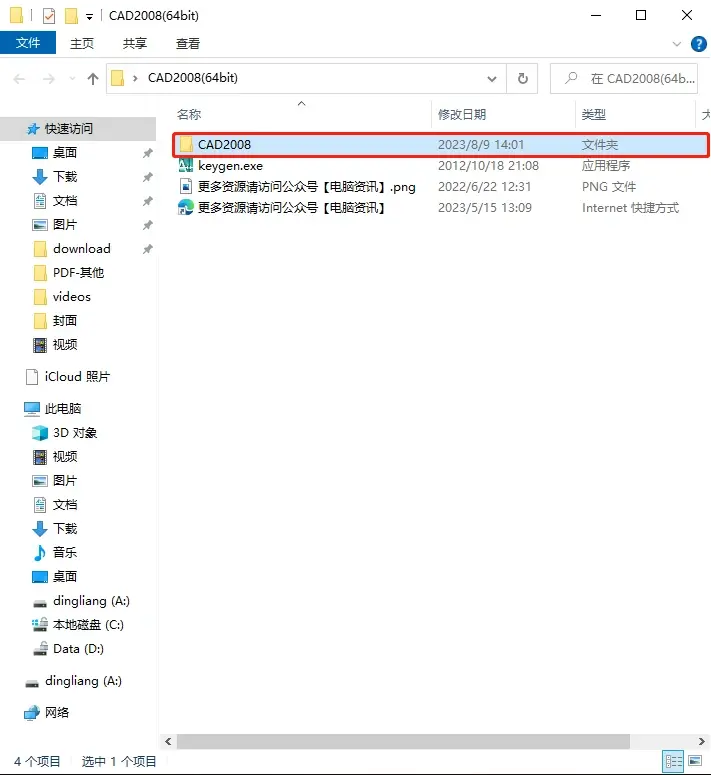The image size is (711, 775).
Task: Open 文档 under Quick access
Action: (x=65, y=201)
